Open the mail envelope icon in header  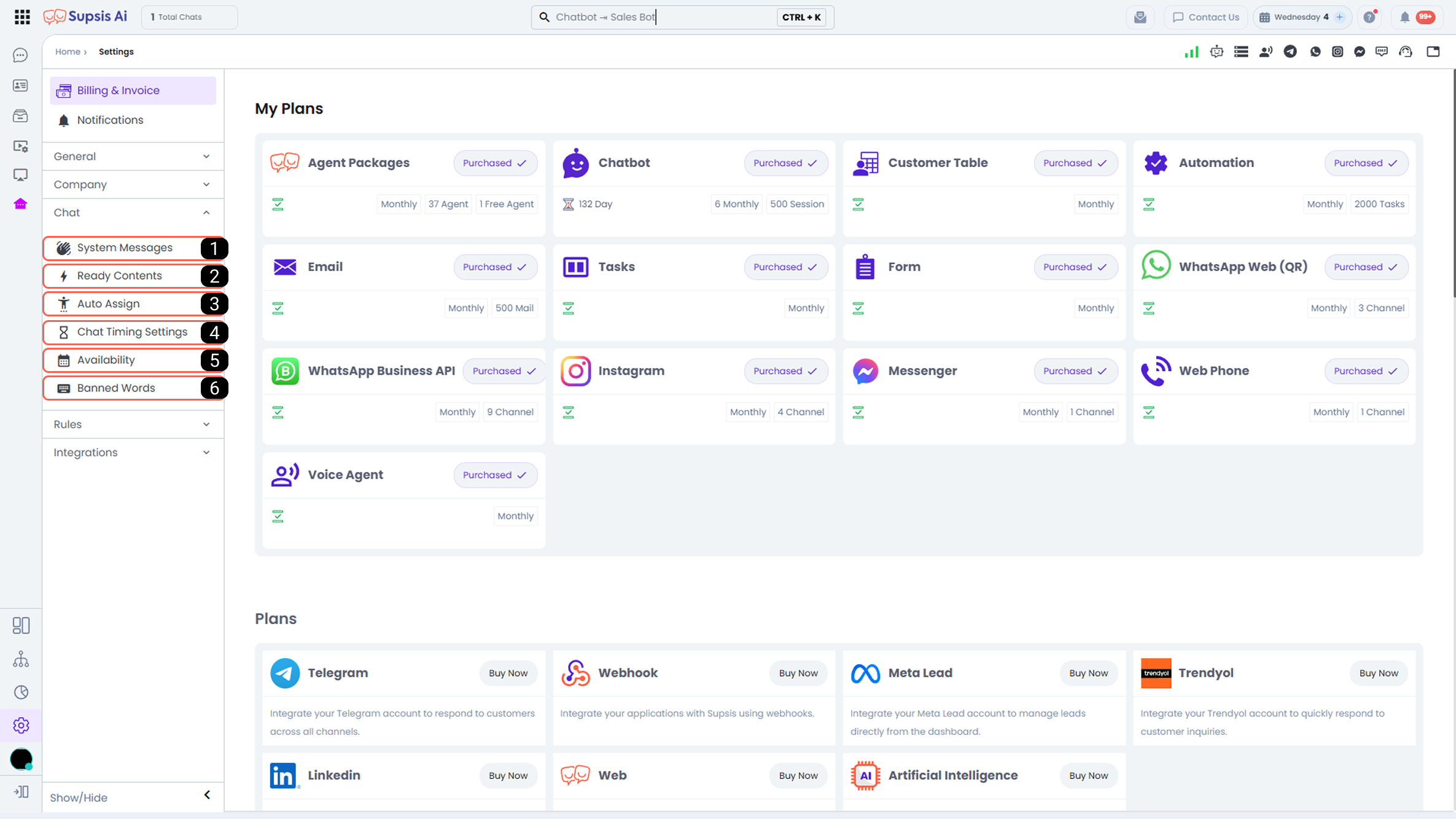pos(1140,17)
